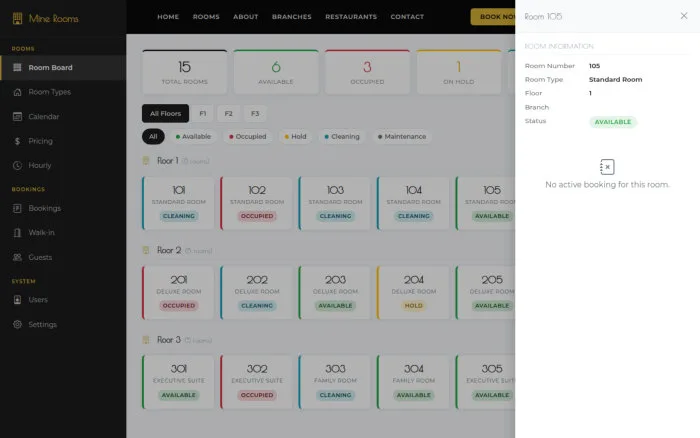Click the Guests people icon
Image resolution: width=700 pixels, height=438 pixels.
[x=17, y=257]
